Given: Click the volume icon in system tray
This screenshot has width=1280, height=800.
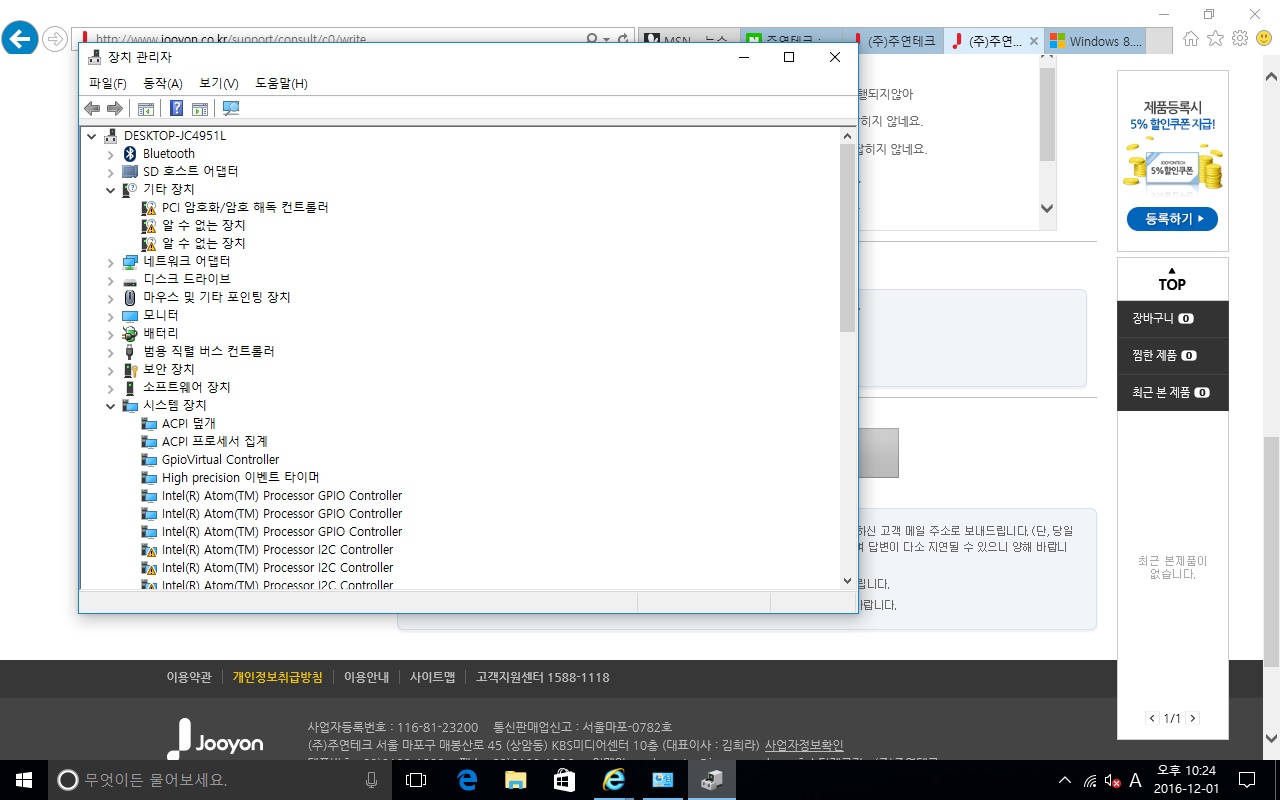Looking at the screenshot, I should (x=1113, y=780).
